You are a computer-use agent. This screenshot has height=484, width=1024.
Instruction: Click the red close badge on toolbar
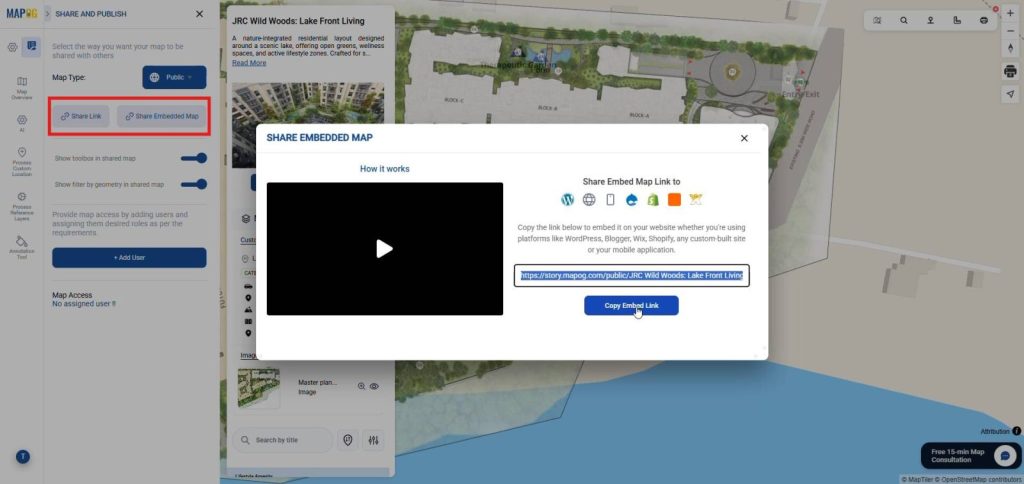[996, 9]
